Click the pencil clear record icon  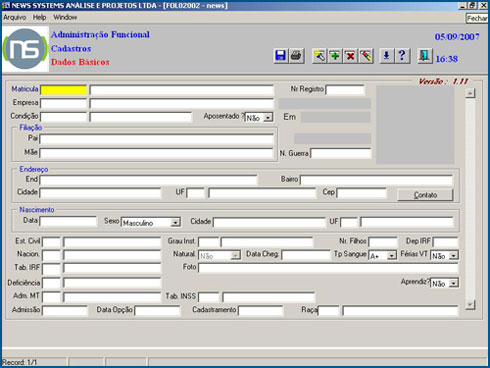366,55
